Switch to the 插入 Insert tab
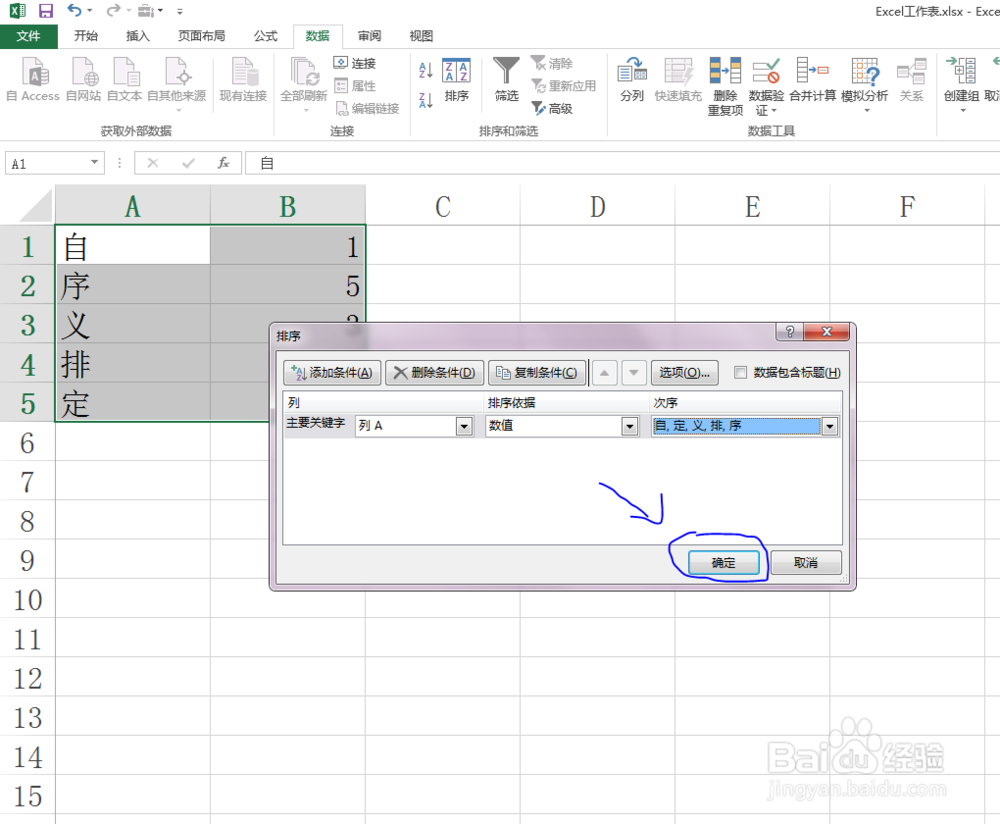The height and width of the screenshot is (824, 1000). coord(138,36)
